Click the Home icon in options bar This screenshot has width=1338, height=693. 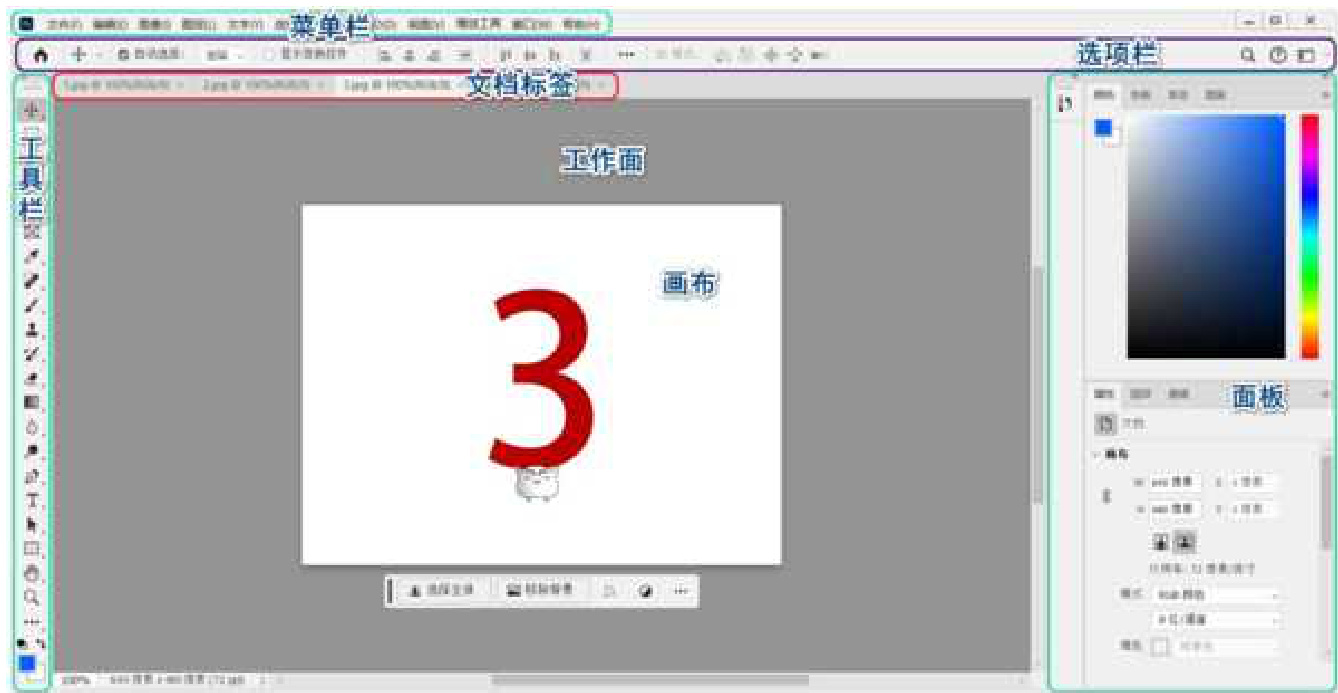point(40,56)
